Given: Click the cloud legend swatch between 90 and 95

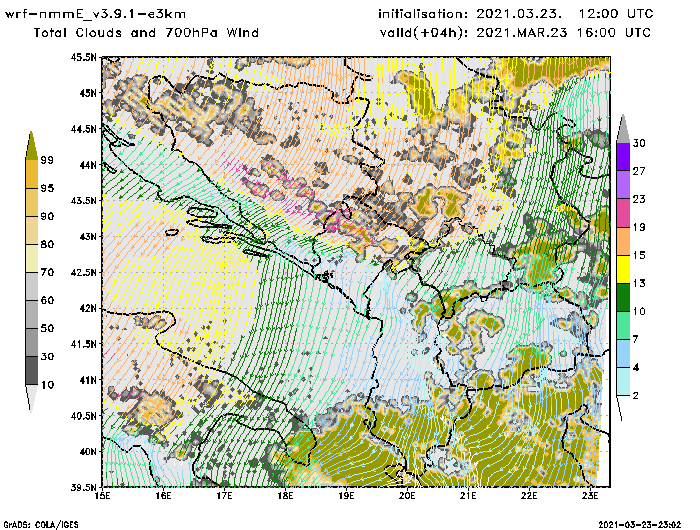Looking at the screenshot, I should click(32, 202).
